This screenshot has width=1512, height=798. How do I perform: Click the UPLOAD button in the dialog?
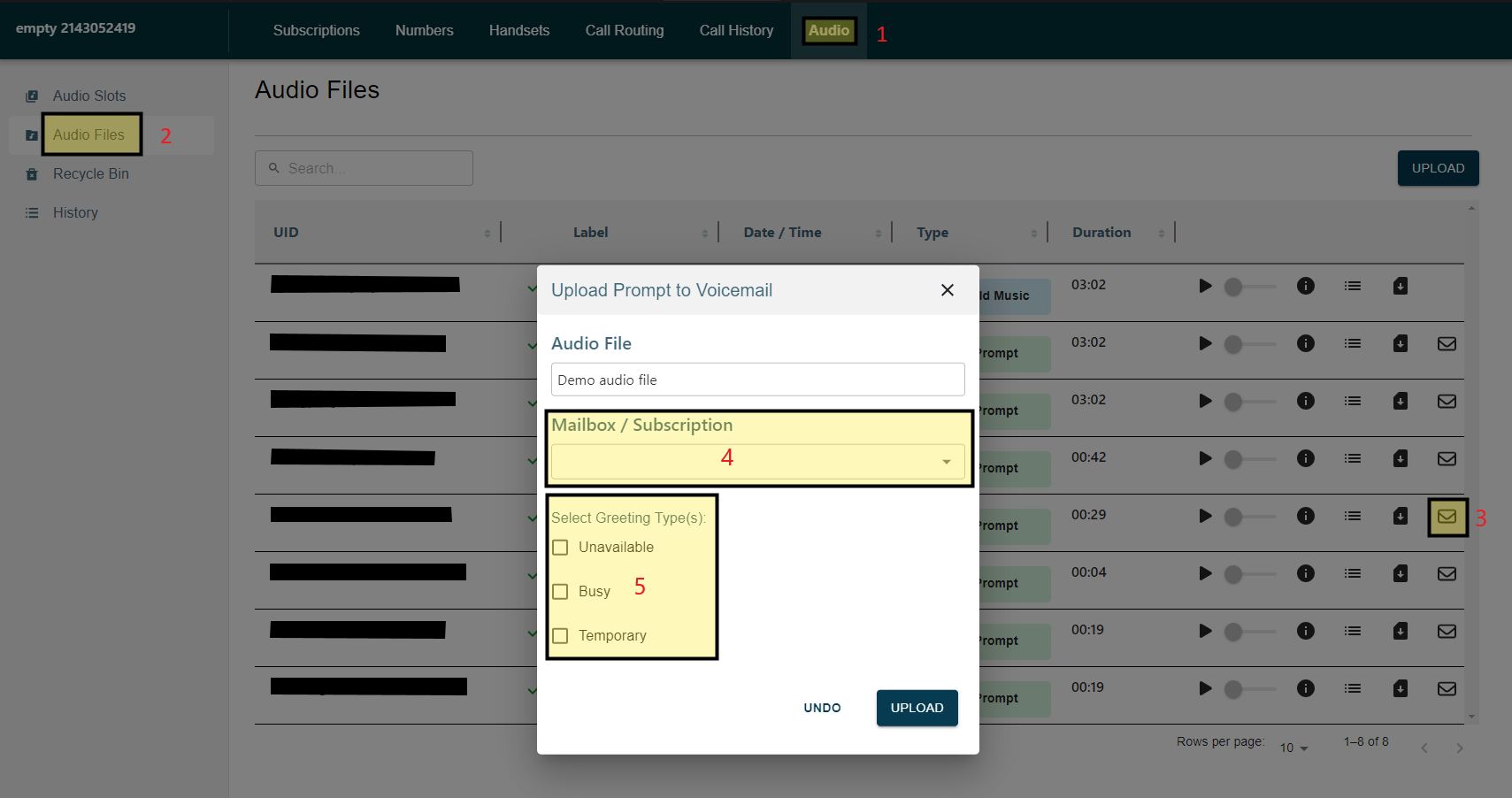point(917,708)
